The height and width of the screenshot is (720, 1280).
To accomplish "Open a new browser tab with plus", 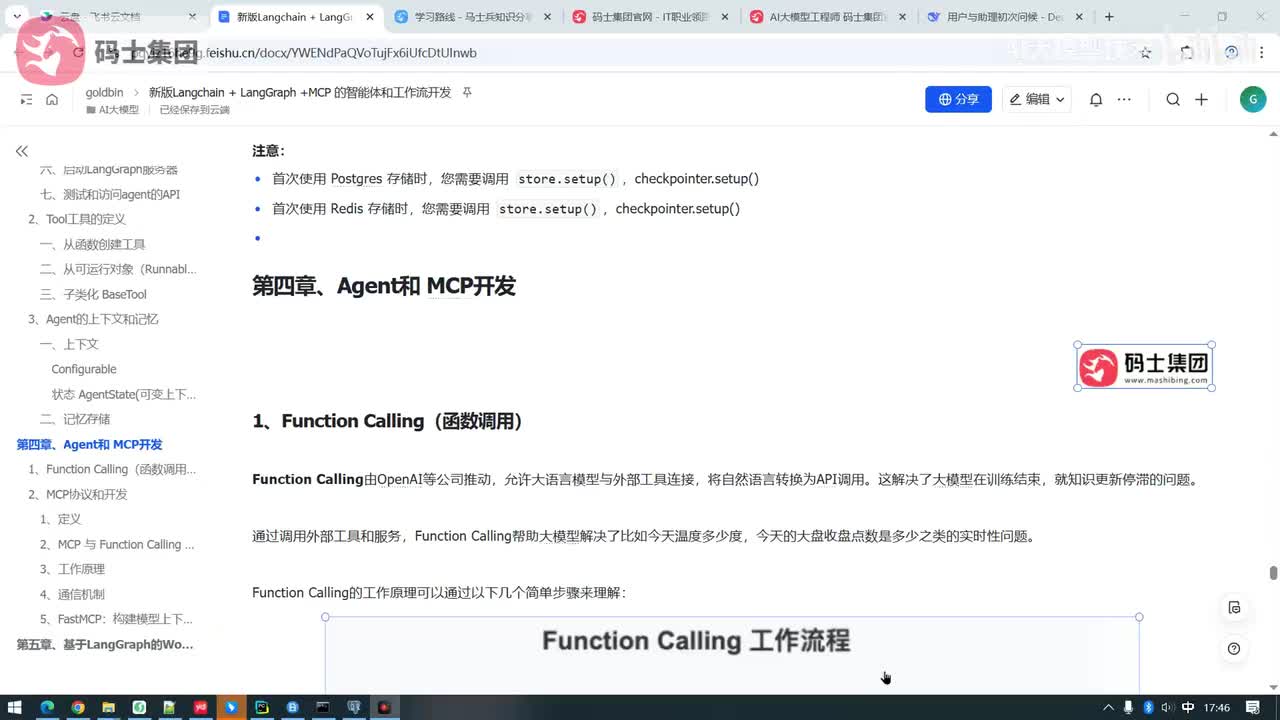I will [x=1109, y=17].
